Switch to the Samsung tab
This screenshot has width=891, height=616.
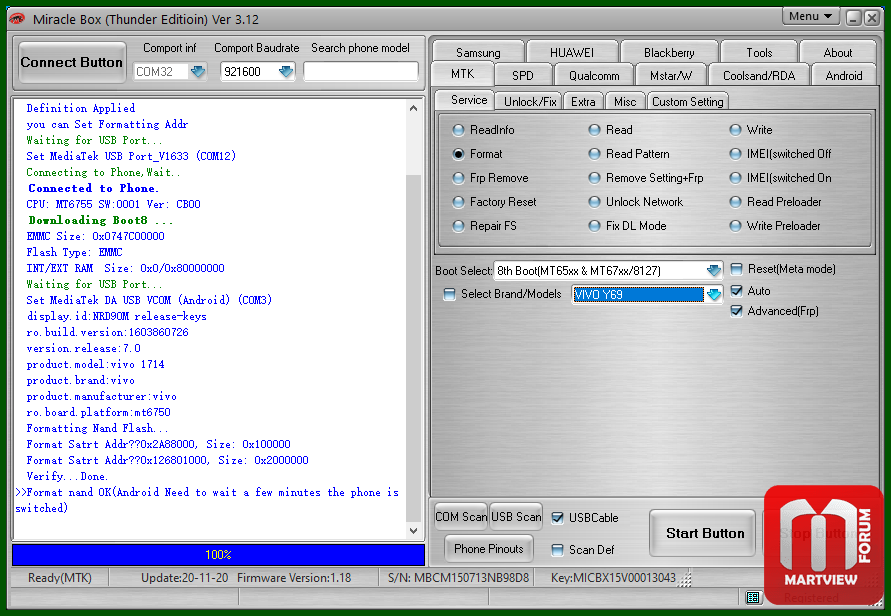(478, 52)
